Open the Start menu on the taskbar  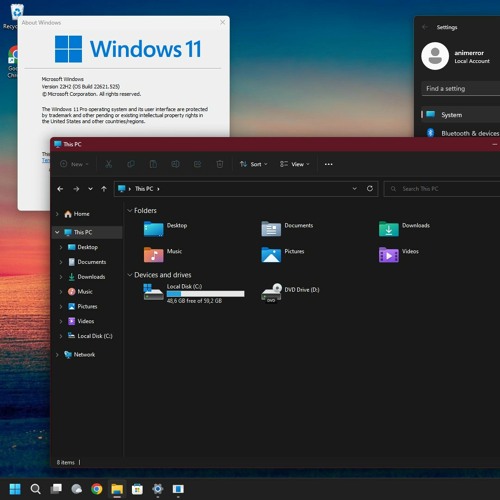15,489
